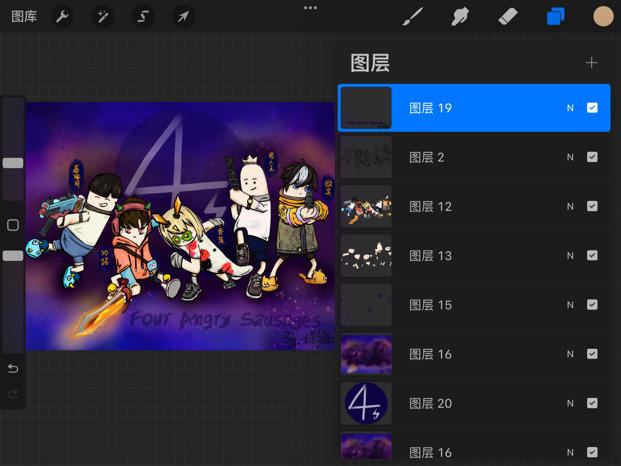Tap the undo arrow in sidebar
Viewport: 621px width, 466px height.
click(13, 369)
